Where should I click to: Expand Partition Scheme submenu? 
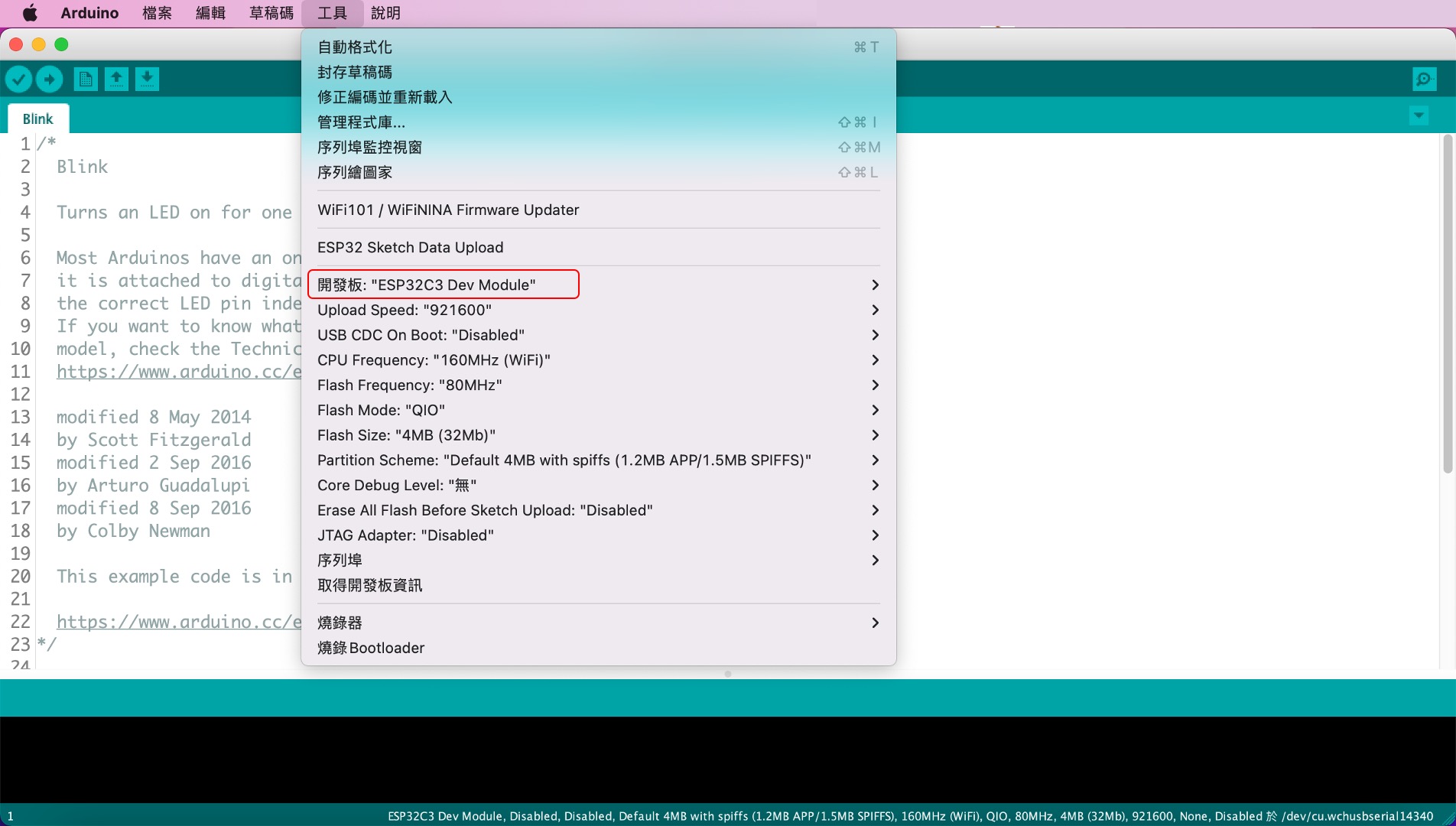click(x=599, y=460)
